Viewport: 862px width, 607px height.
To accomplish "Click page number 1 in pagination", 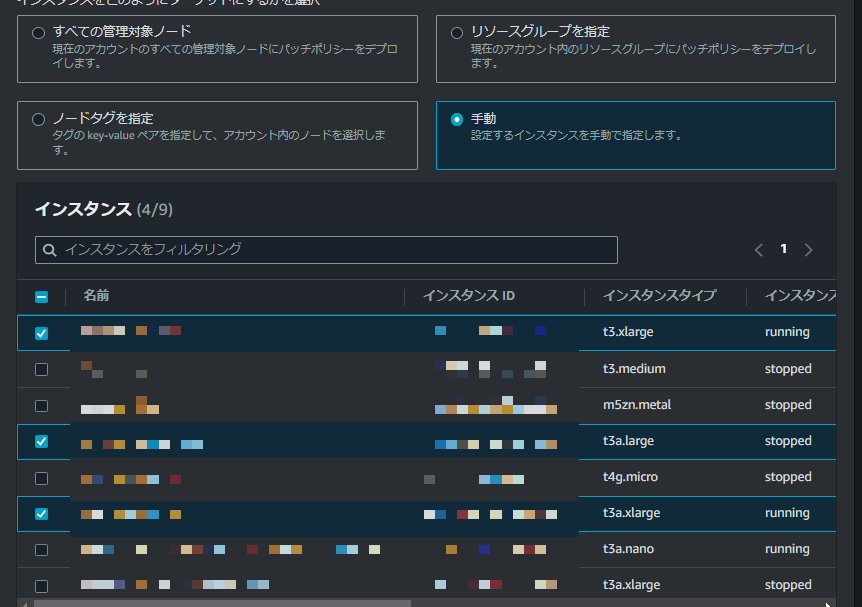I will (x=783, y=248).
